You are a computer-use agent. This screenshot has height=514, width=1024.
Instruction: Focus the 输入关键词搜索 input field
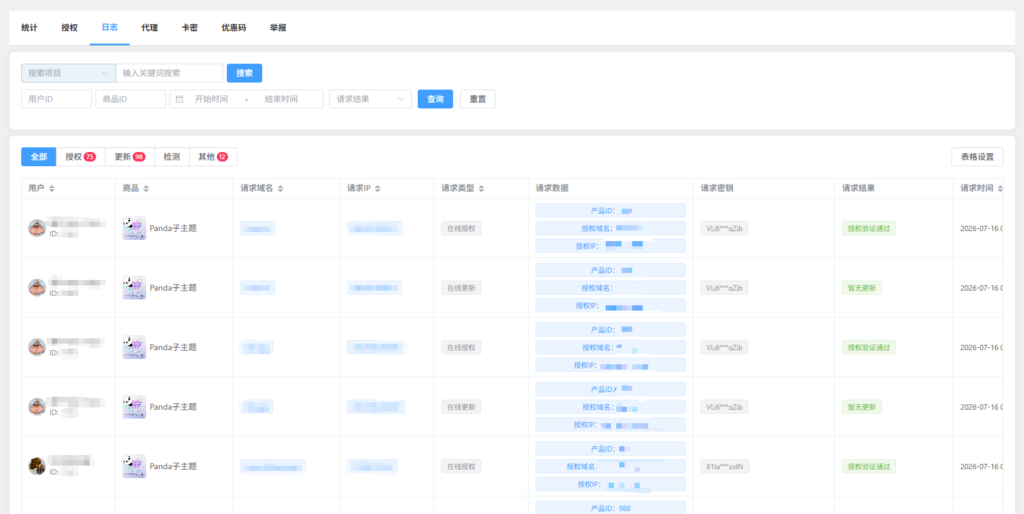pos(169,73)
